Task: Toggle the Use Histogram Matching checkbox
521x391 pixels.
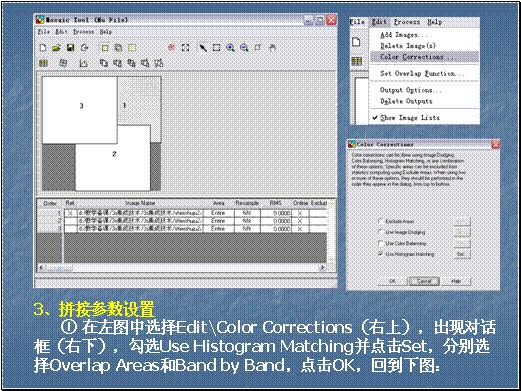Action: click(x=380, y=254)
